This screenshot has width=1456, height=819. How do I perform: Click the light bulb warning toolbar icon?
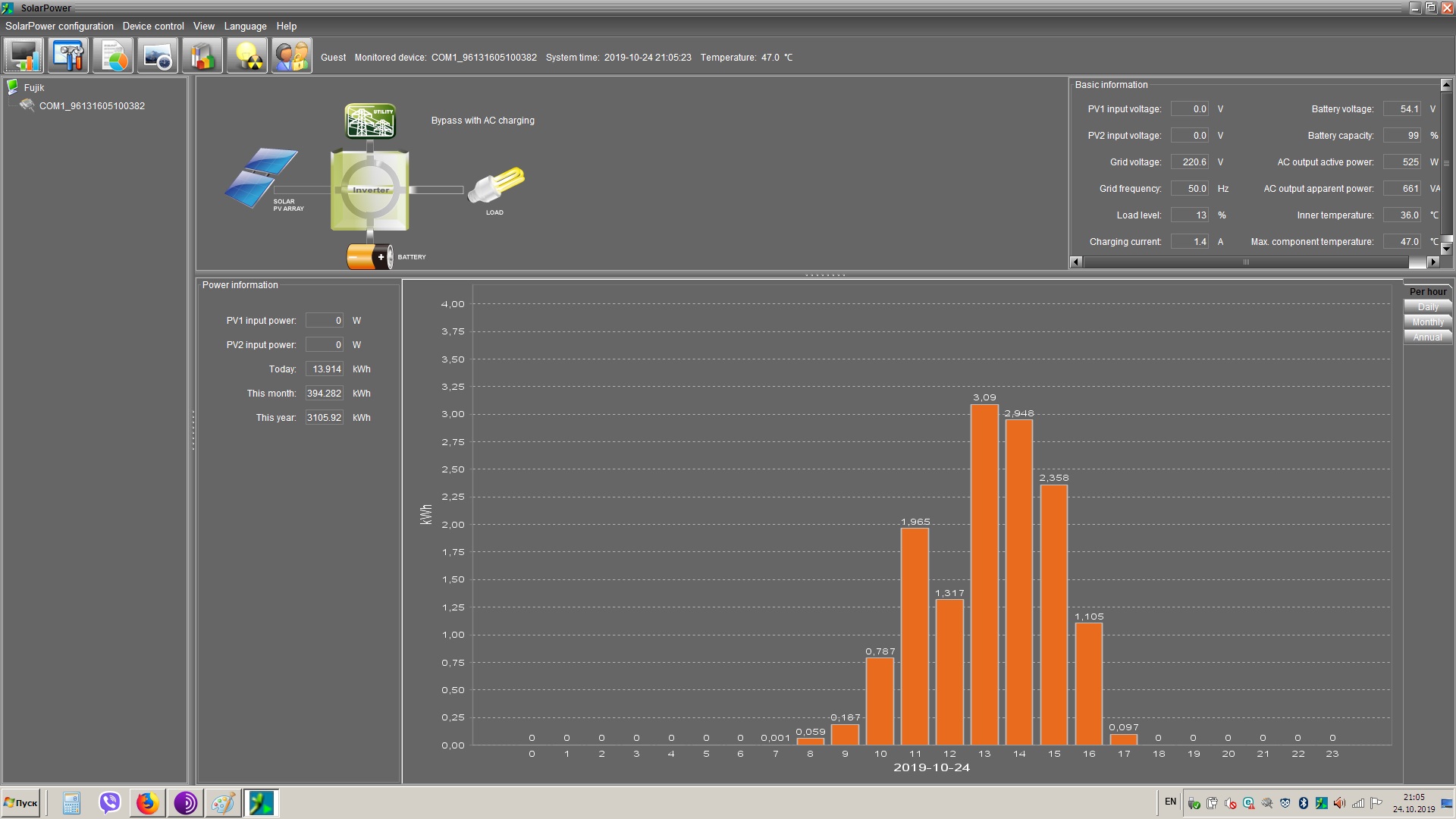(x=247, y=56)
